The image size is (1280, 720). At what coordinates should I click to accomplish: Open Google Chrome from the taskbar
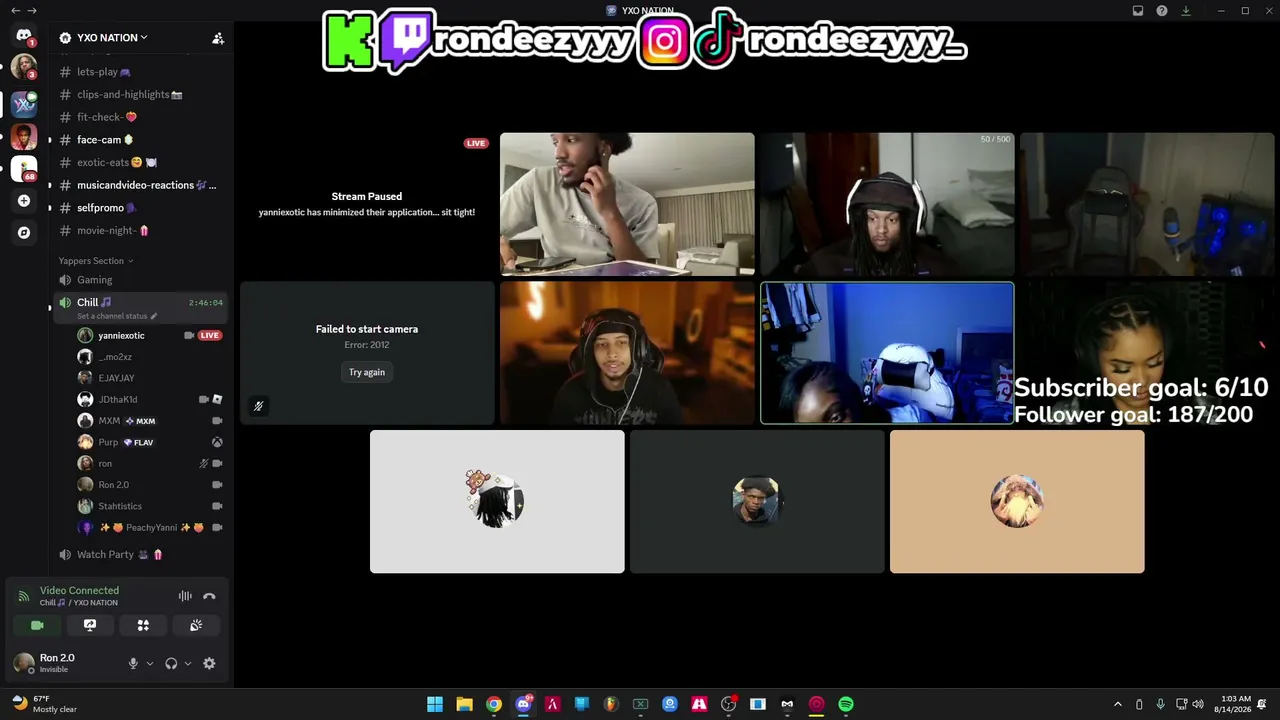[494, 704]
